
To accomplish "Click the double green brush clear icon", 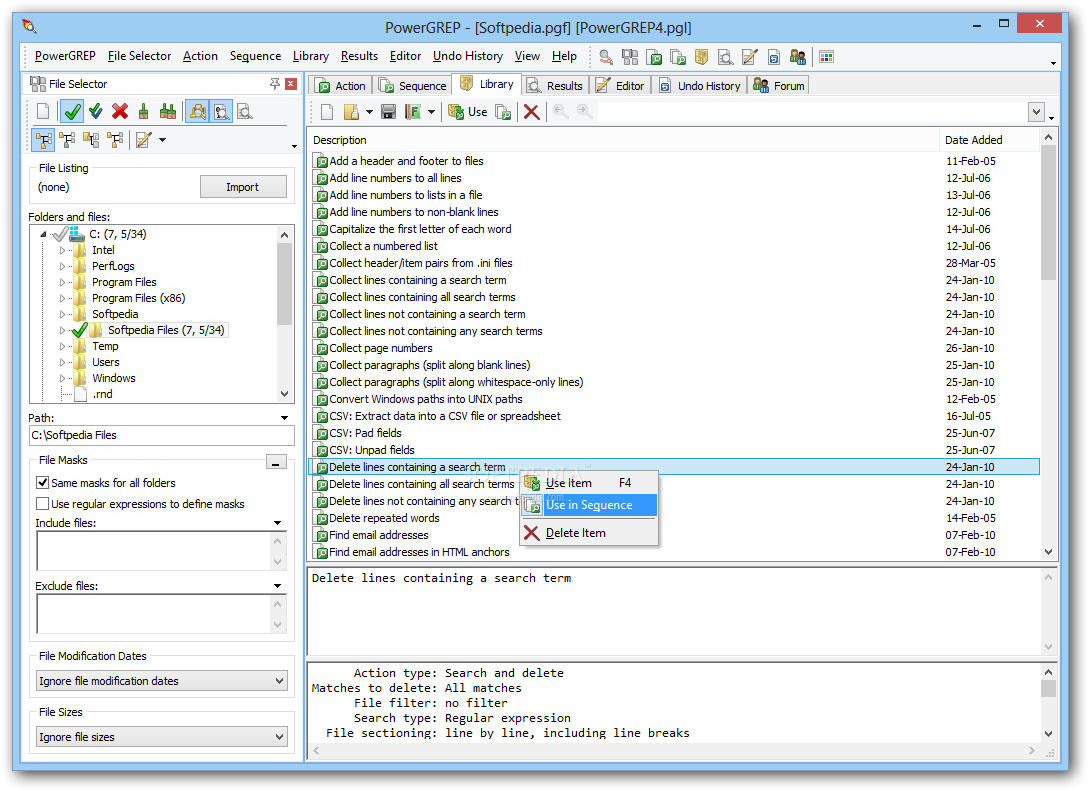I will 167,111.
